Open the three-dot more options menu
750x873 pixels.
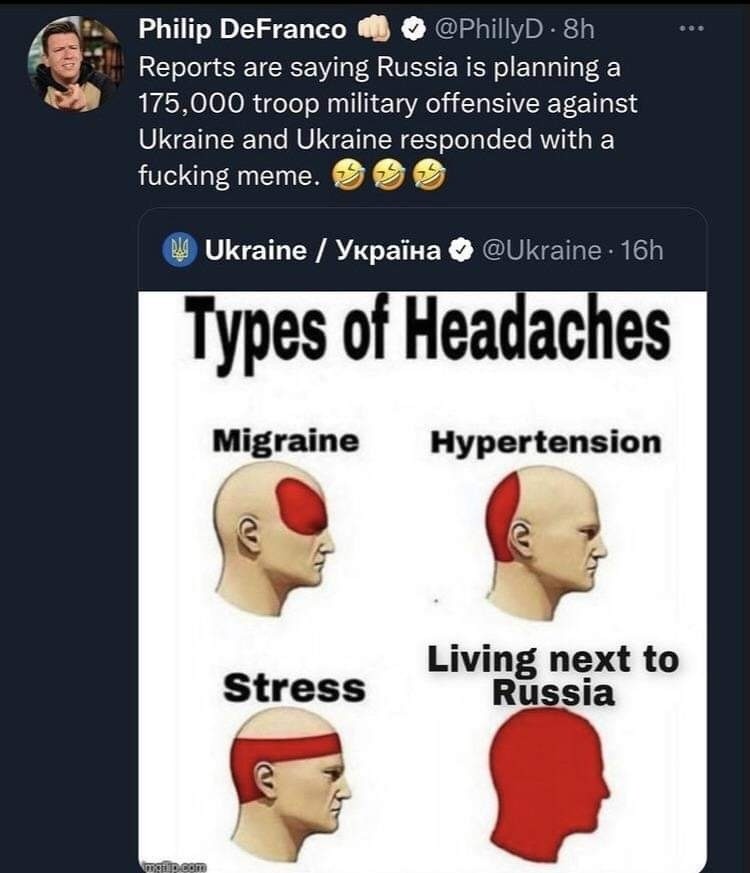692,28
